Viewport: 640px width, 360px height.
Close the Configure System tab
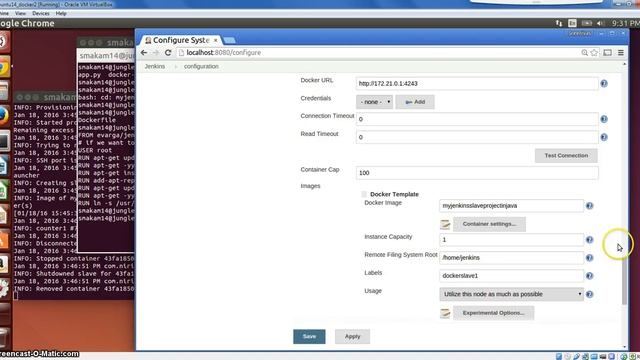(216, 40)
